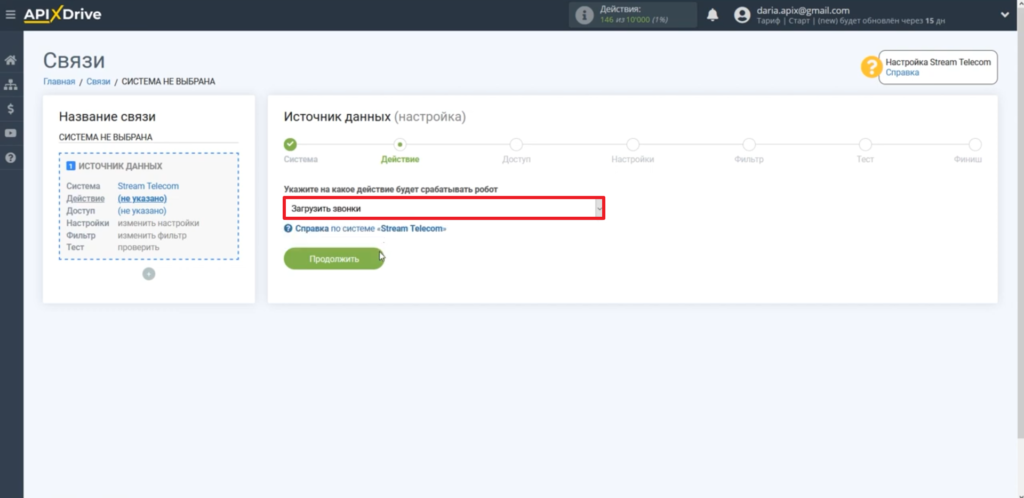Expand the user account chevron
This screenshot has height=498, width=1024.
point(1004,14)
